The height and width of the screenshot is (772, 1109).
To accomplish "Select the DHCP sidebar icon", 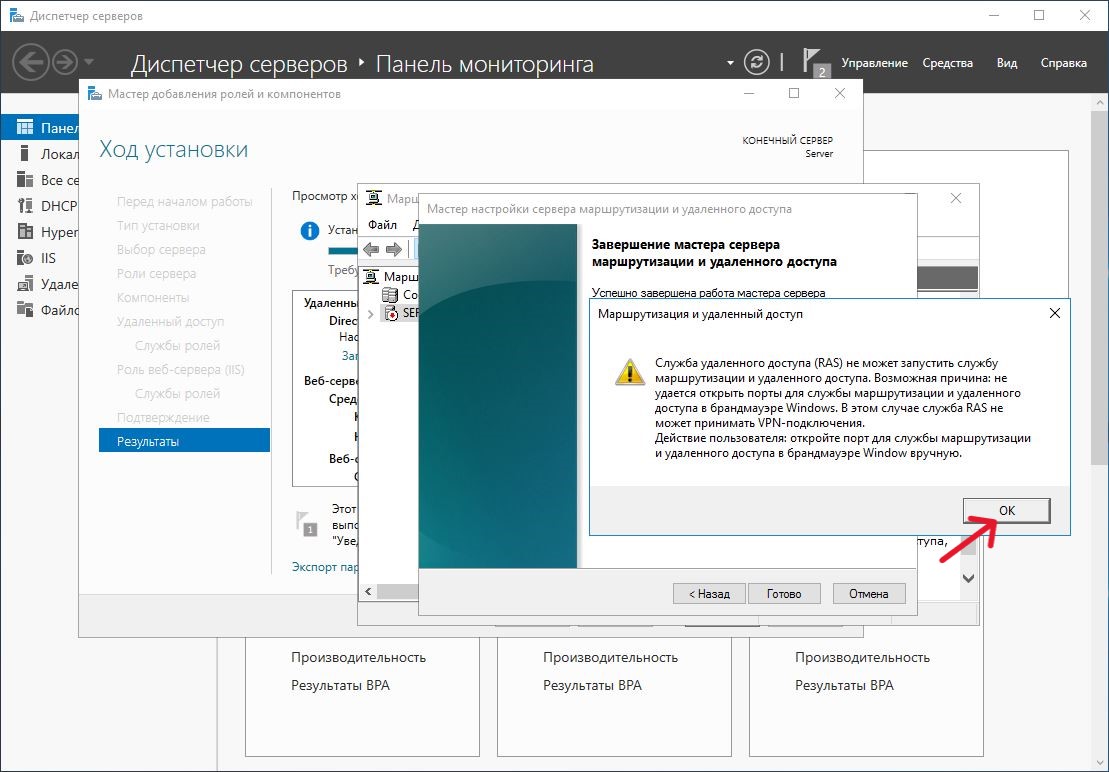I will 24,206.
